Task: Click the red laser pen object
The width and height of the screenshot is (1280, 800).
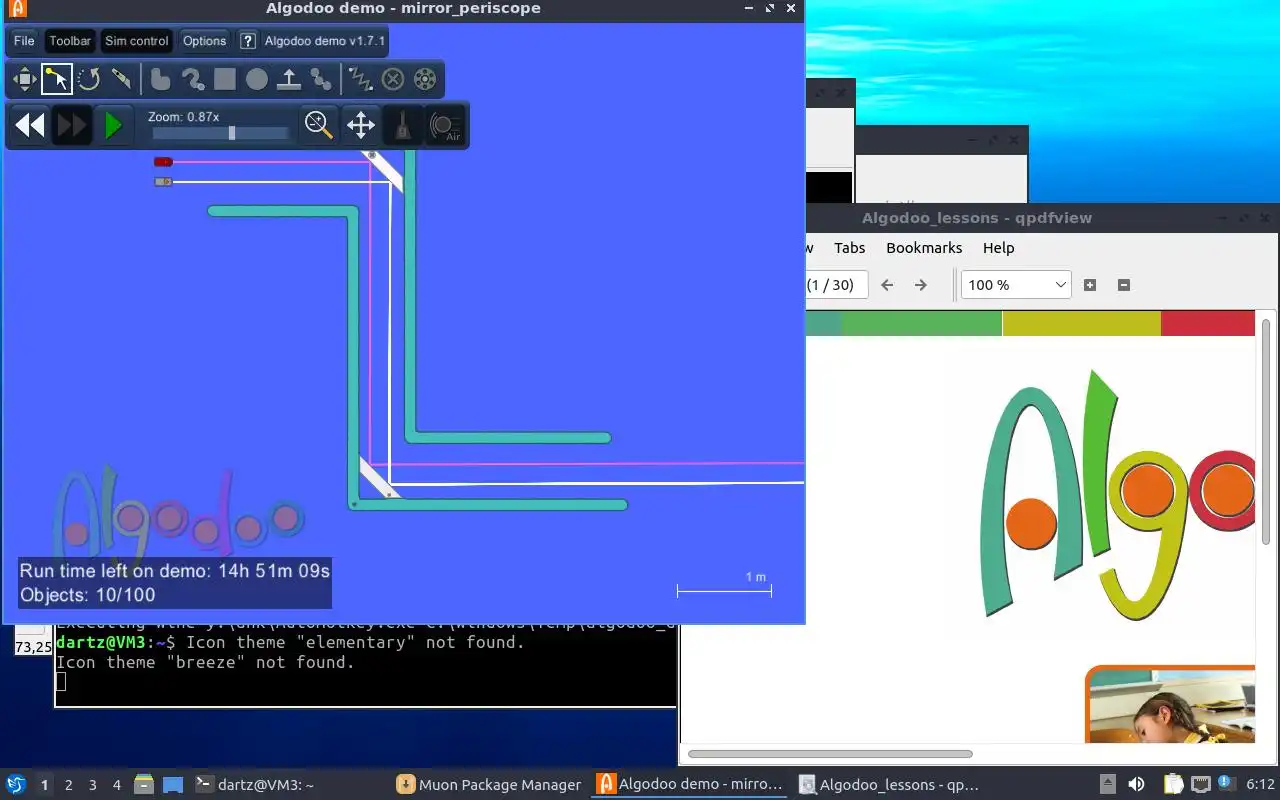Action: pos(163,161)
